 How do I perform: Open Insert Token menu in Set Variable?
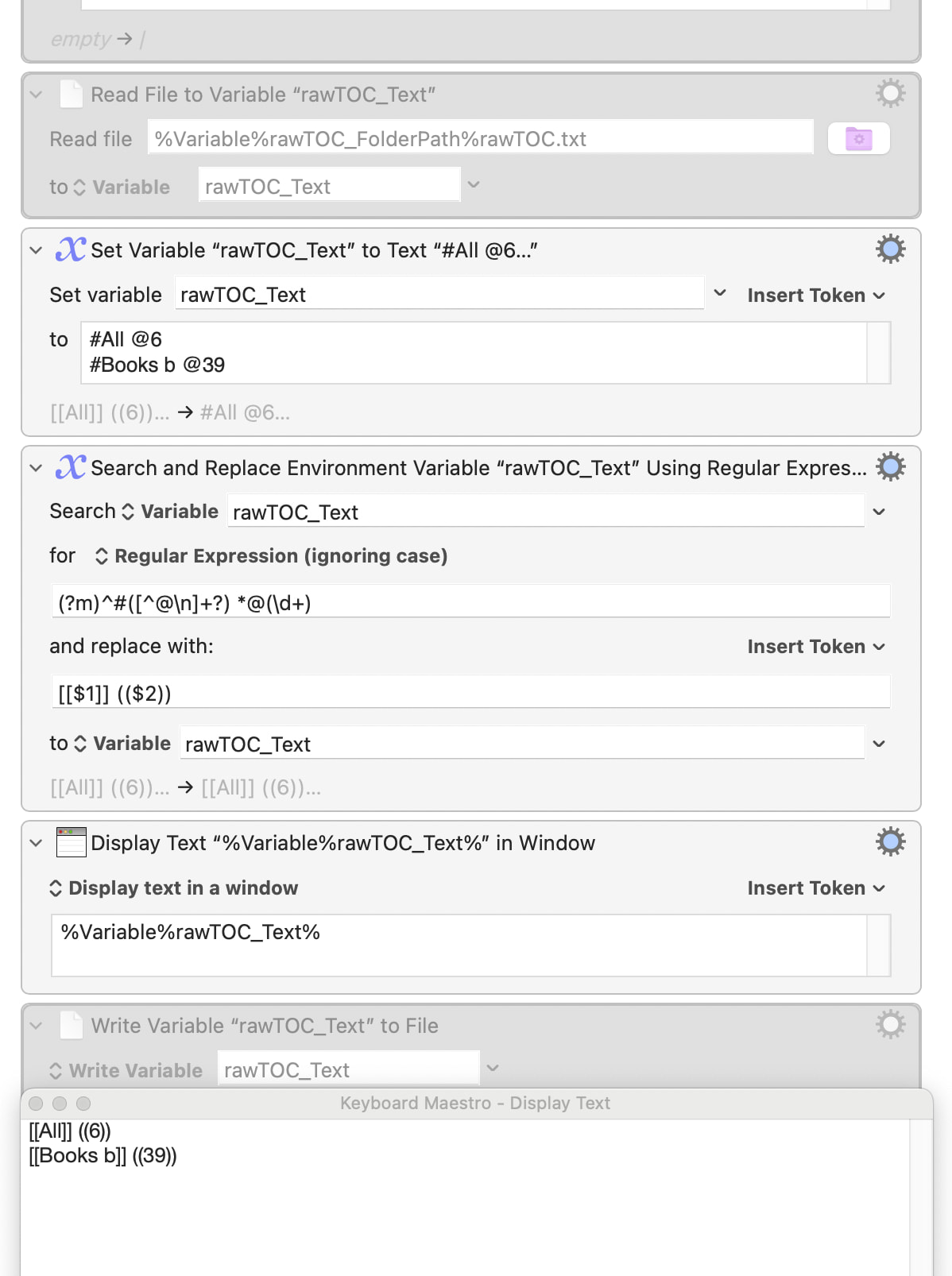coord(815,296)
